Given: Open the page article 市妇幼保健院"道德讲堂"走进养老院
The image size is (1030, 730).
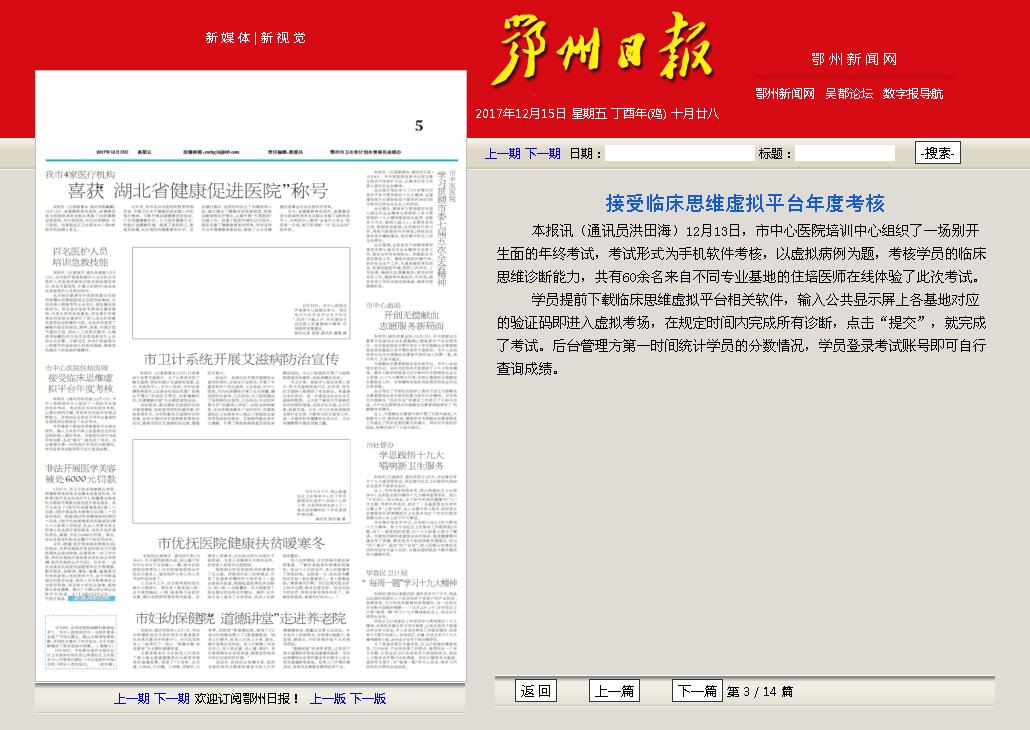Looking at the screenshot, I should pos(240,618).
